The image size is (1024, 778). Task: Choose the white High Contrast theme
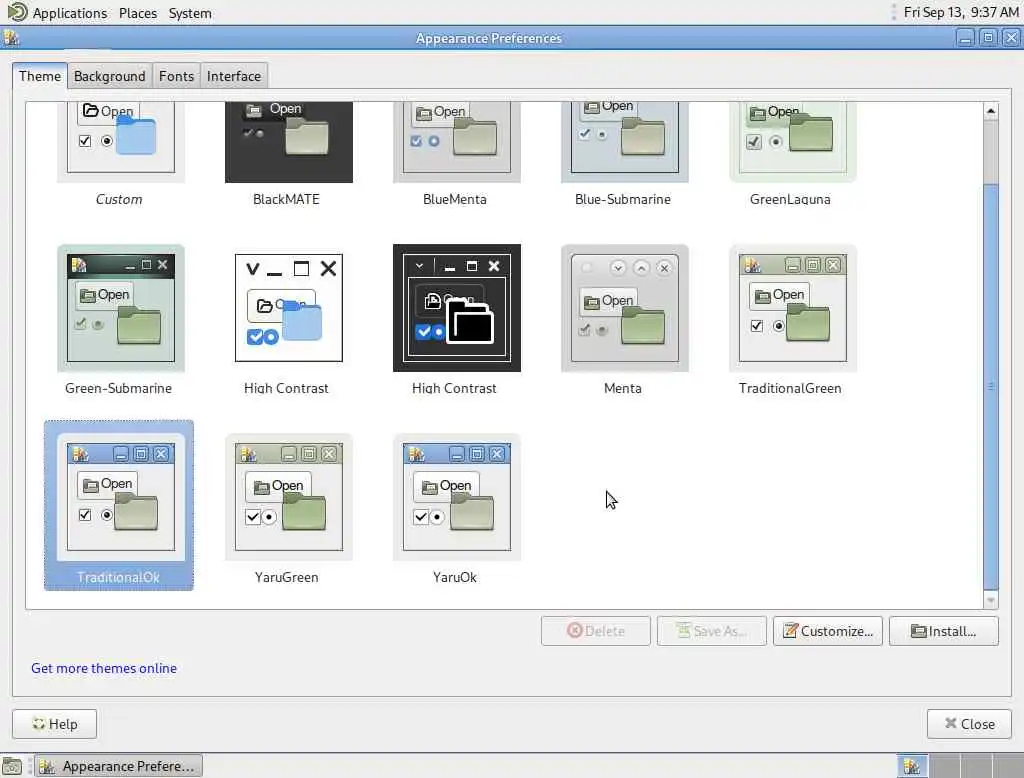tap(289, 308)
